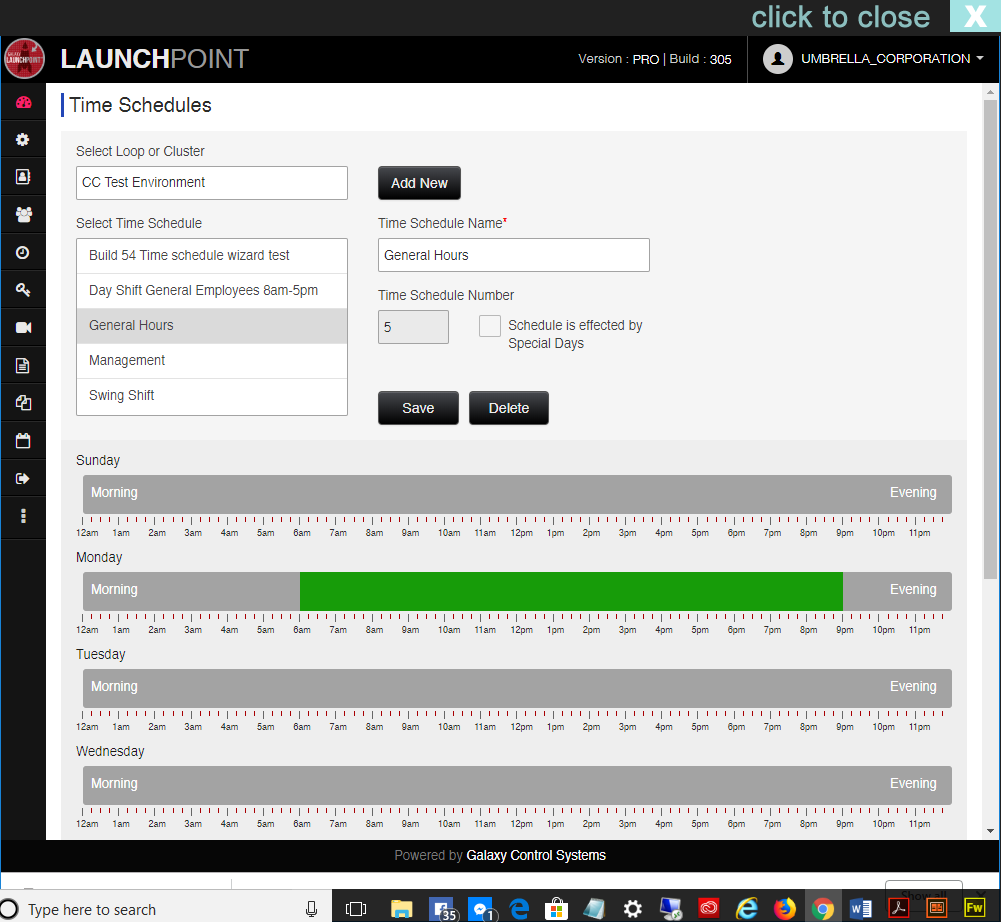The image size is (1001, 922).
Task: Open the Select Loop or Cluster field
Action: [212, 183]
